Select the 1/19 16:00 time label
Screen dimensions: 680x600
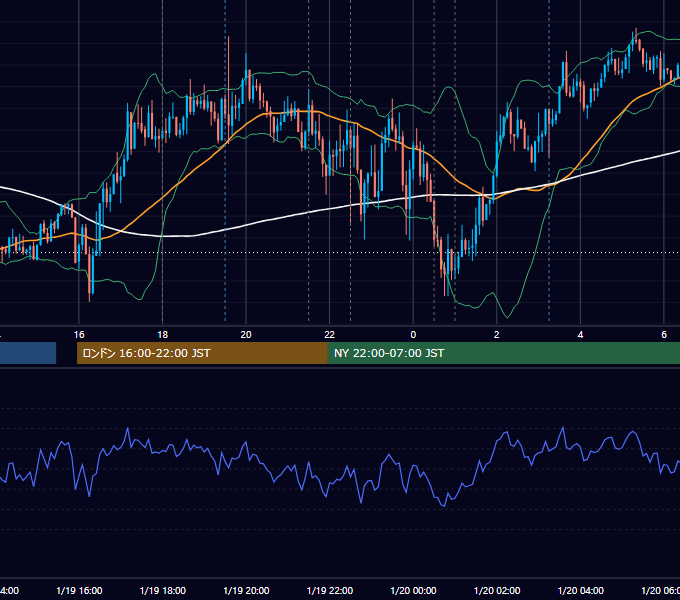[79, 590]
